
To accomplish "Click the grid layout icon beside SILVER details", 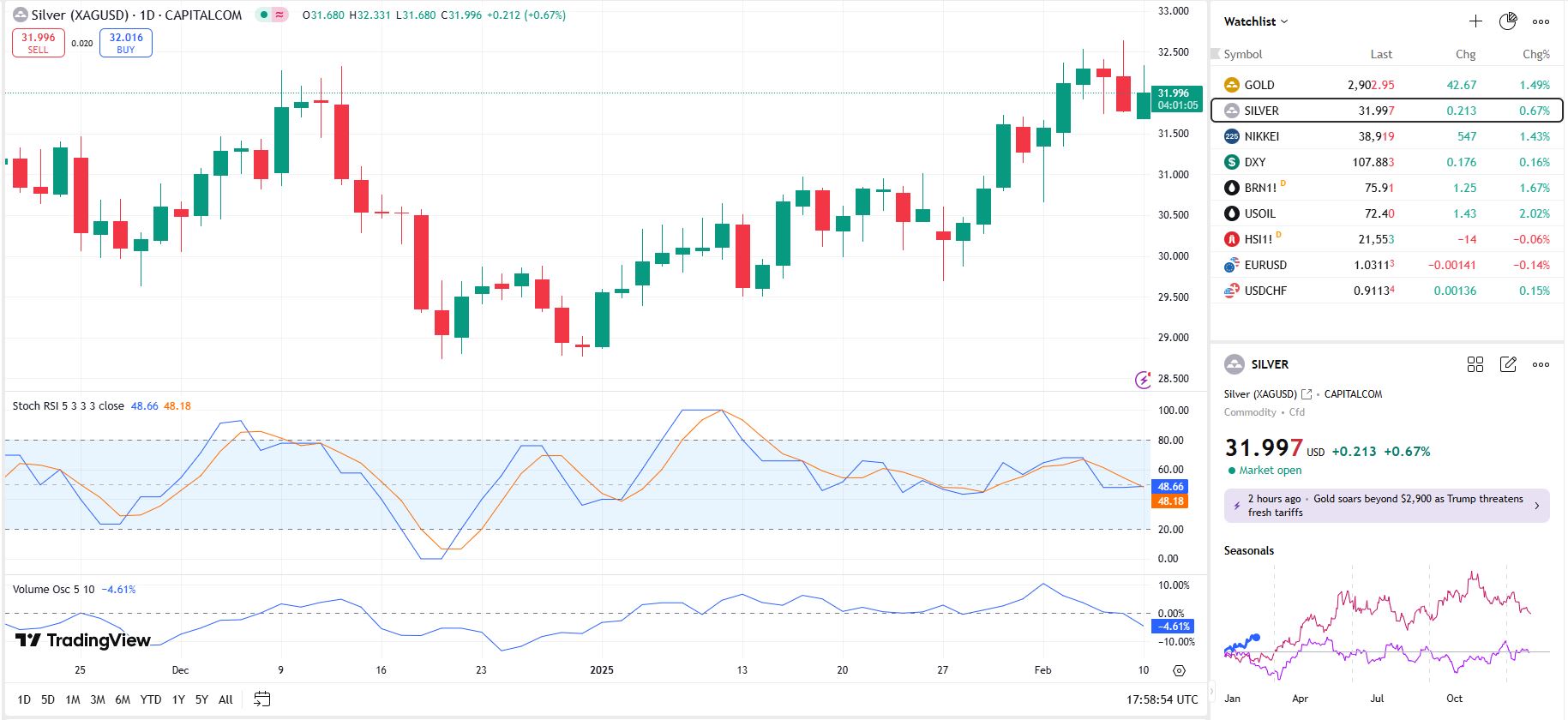I will pos(1475,364).
